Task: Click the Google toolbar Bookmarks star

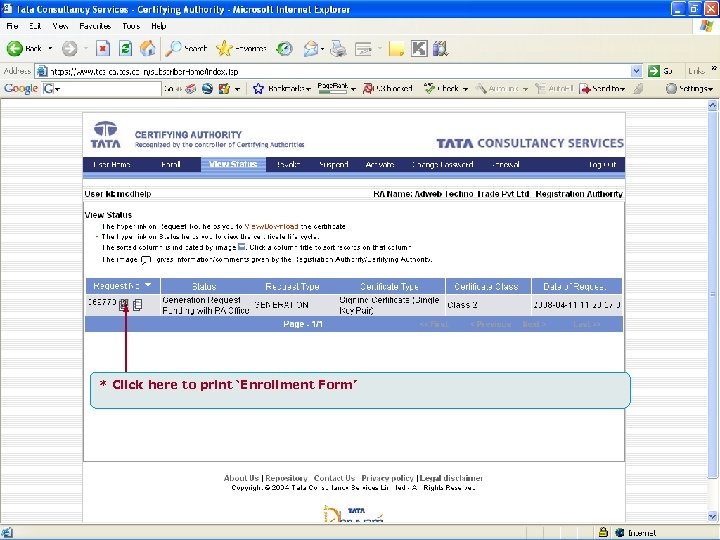Action: (x=259, y=89)
